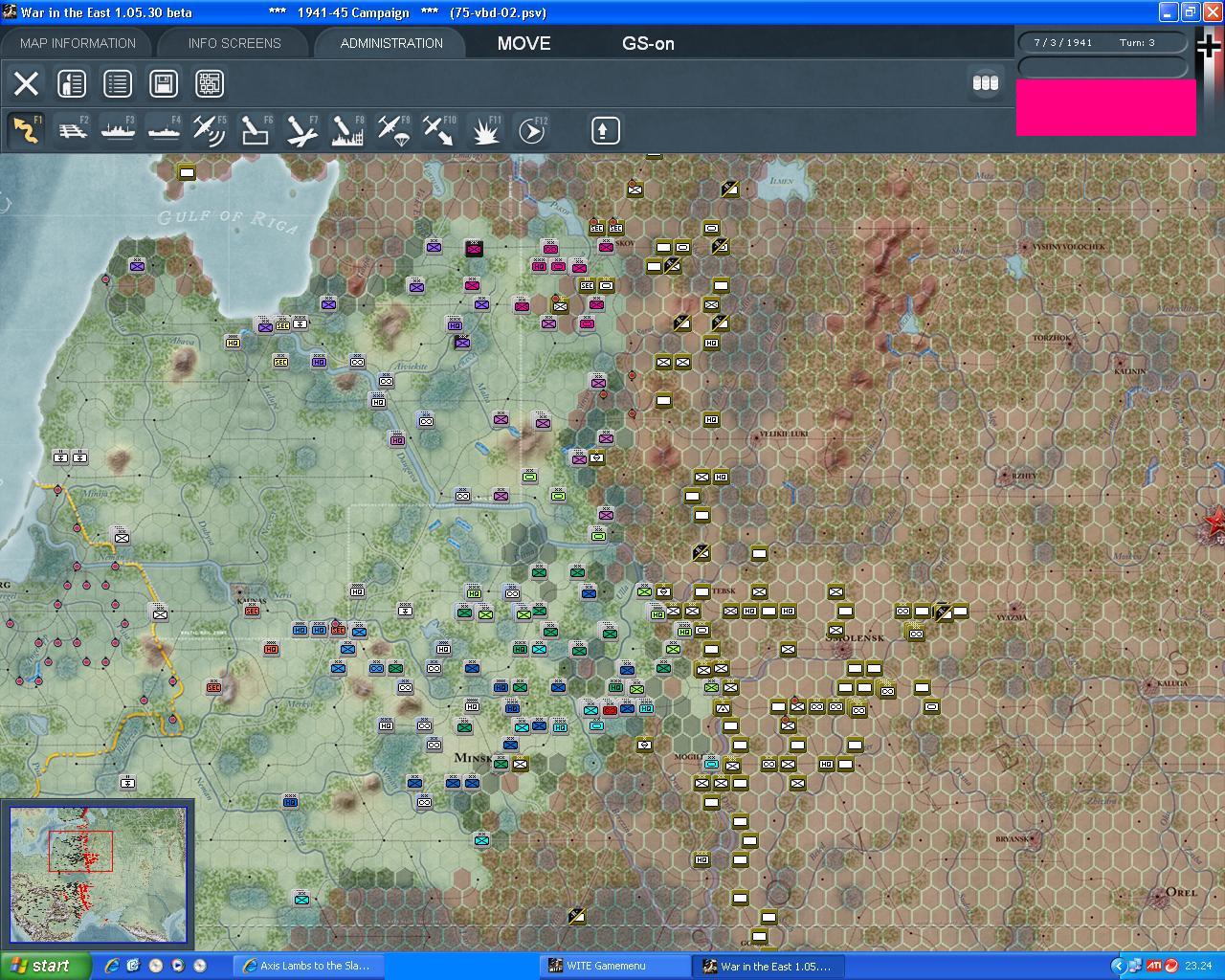Open the list document icon
Viewport: 1225px width, 980px height.
click(118, 83)
